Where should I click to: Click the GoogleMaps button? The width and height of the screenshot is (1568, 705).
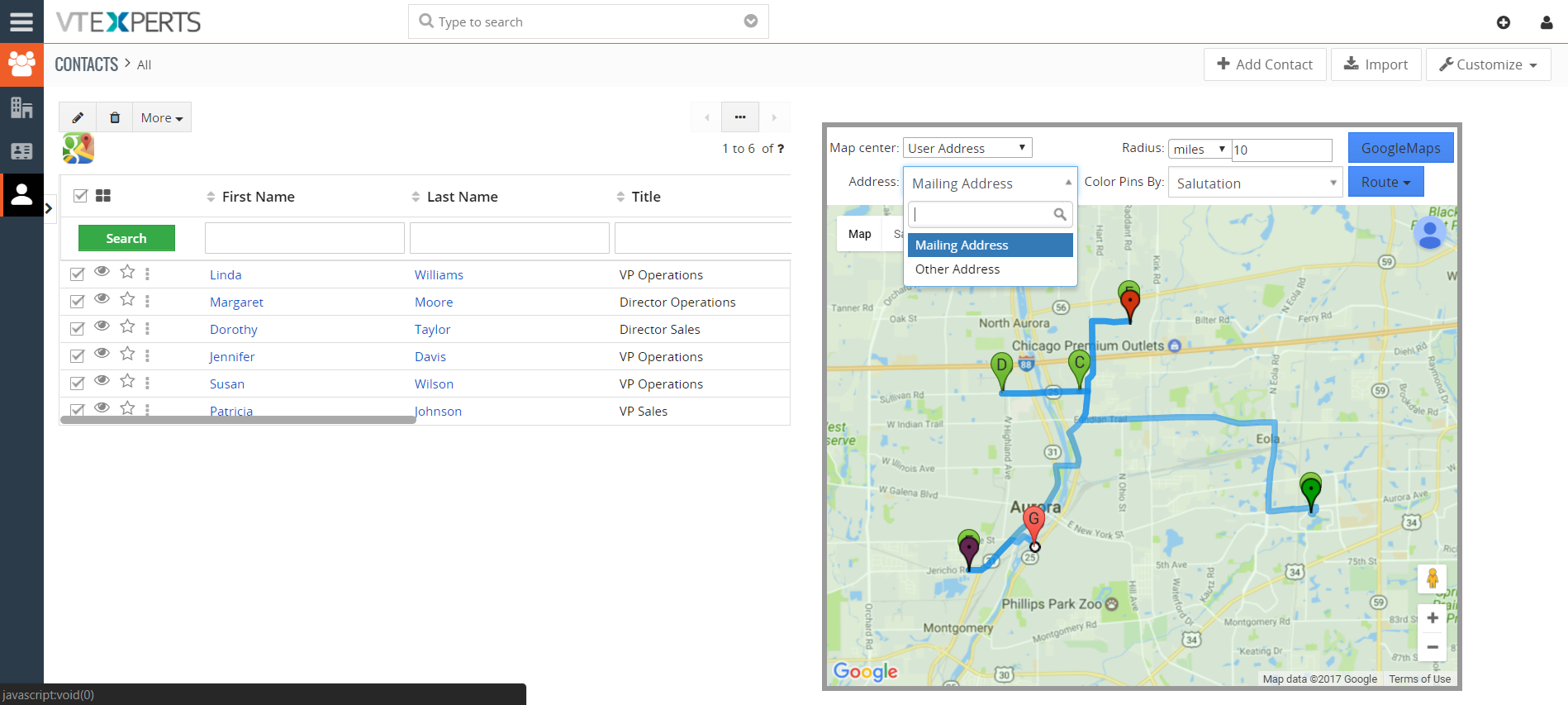point(1400,148)
